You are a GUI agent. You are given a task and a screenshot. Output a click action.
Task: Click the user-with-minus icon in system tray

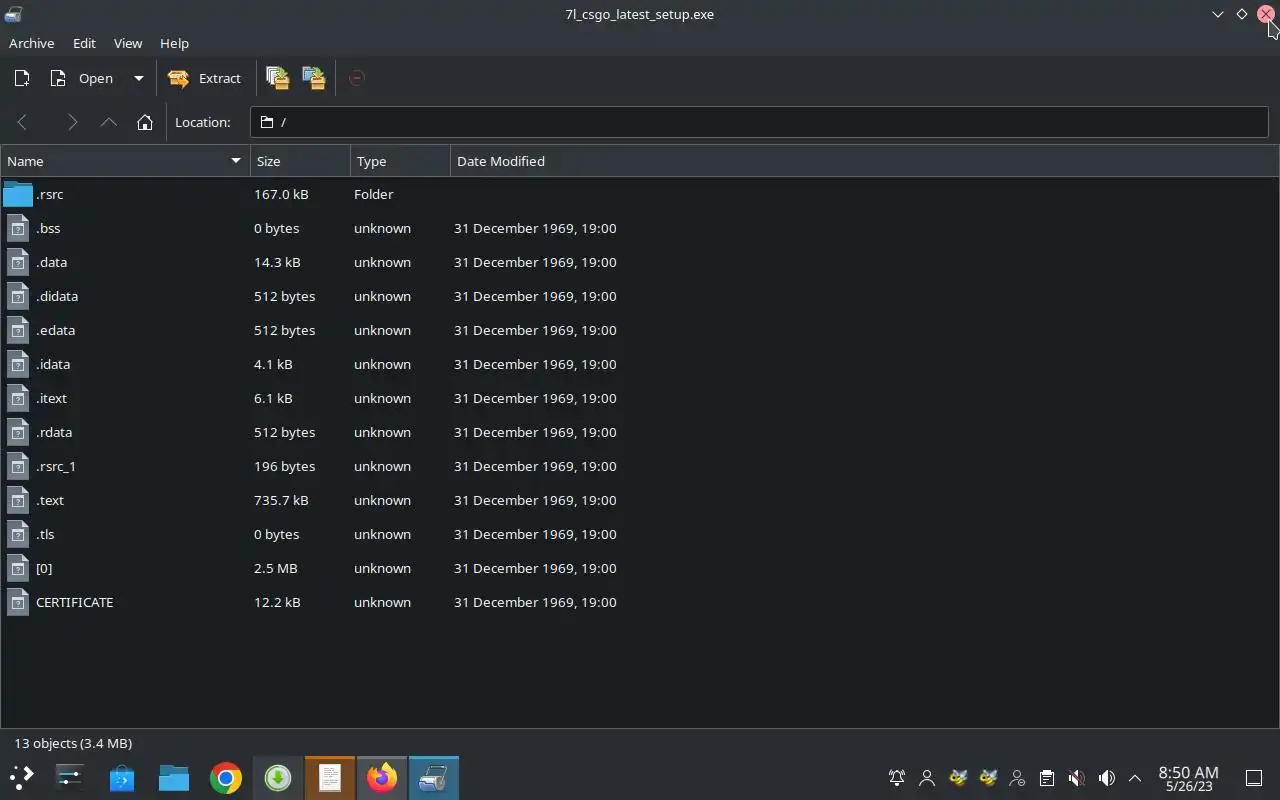click(1017, 777)
